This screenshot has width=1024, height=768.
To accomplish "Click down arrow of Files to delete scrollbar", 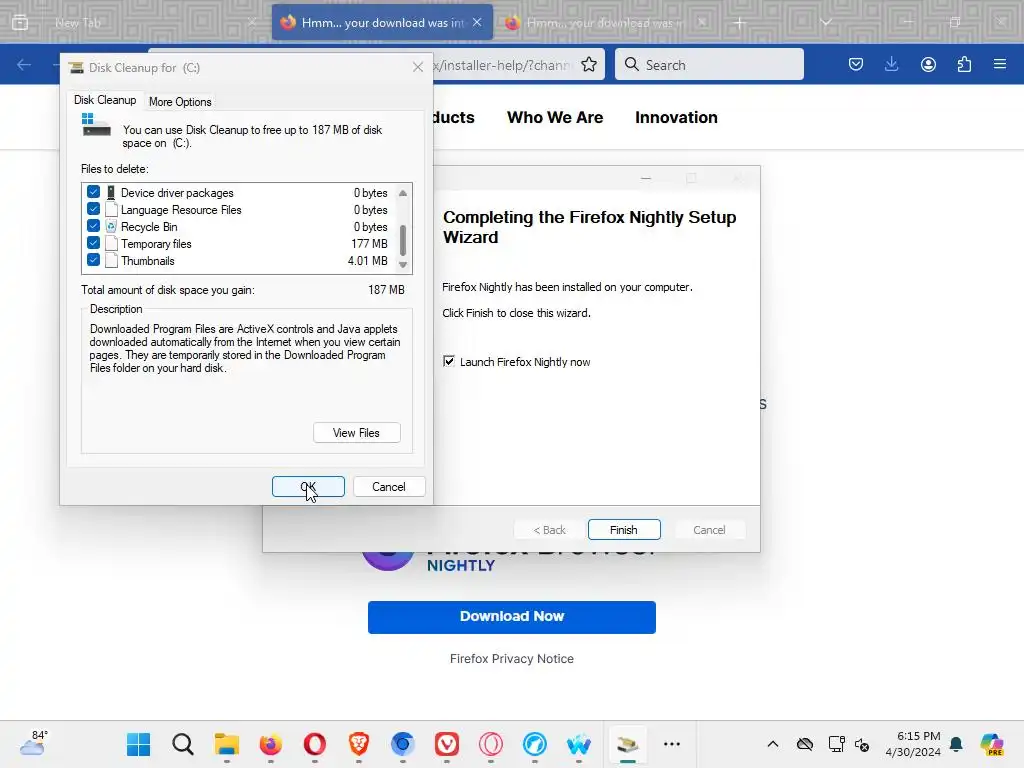I will click(403, 265).
